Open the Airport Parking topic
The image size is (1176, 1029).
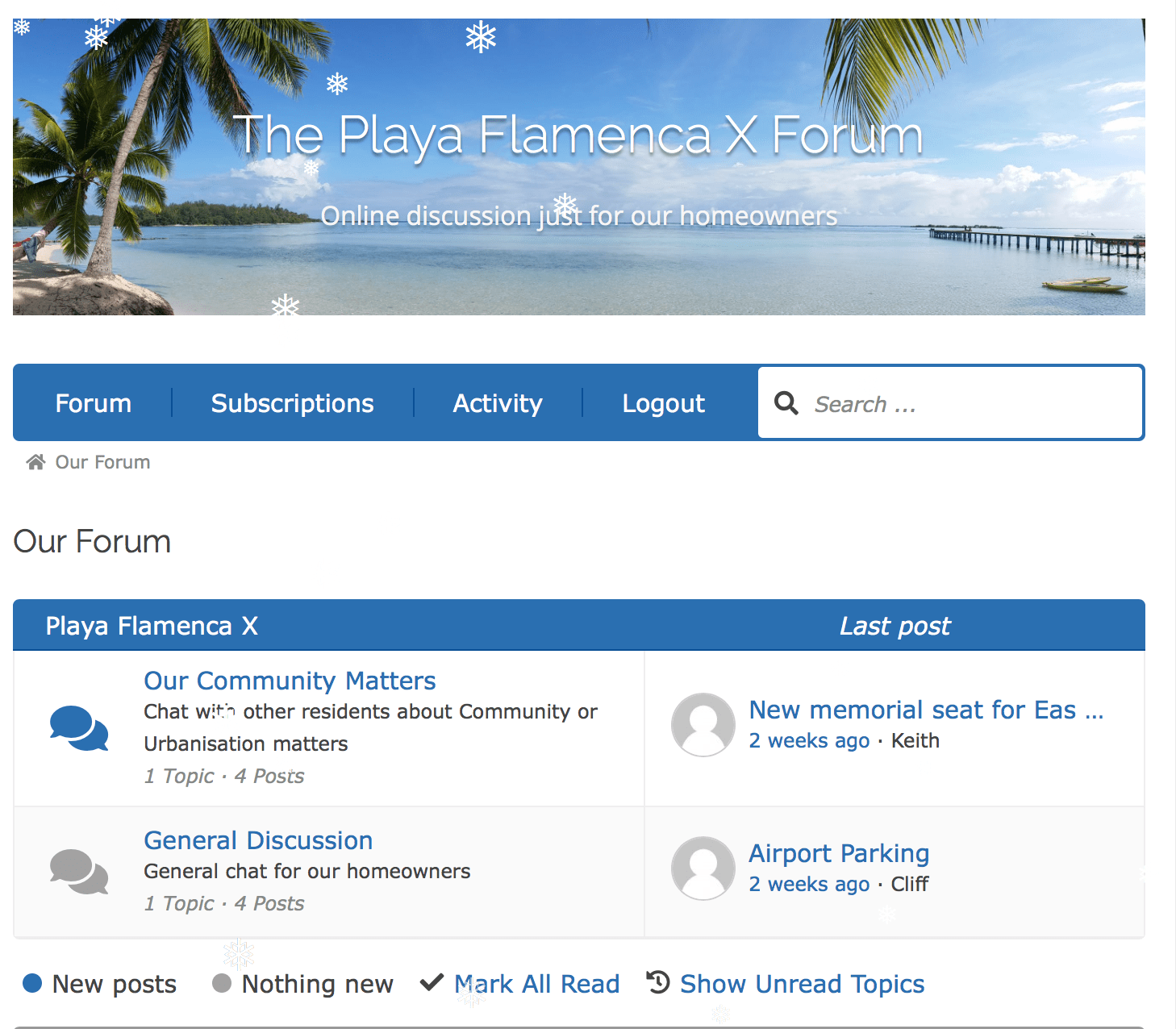839,853
